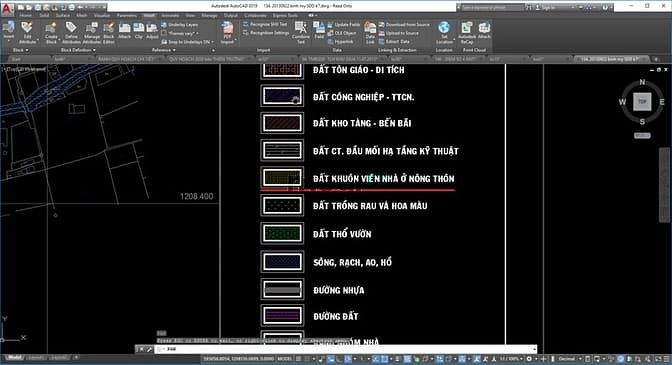The height and width of the screenshot is (365, 672).
Task: Click Update Fields
Action: (x=344, y=25)
